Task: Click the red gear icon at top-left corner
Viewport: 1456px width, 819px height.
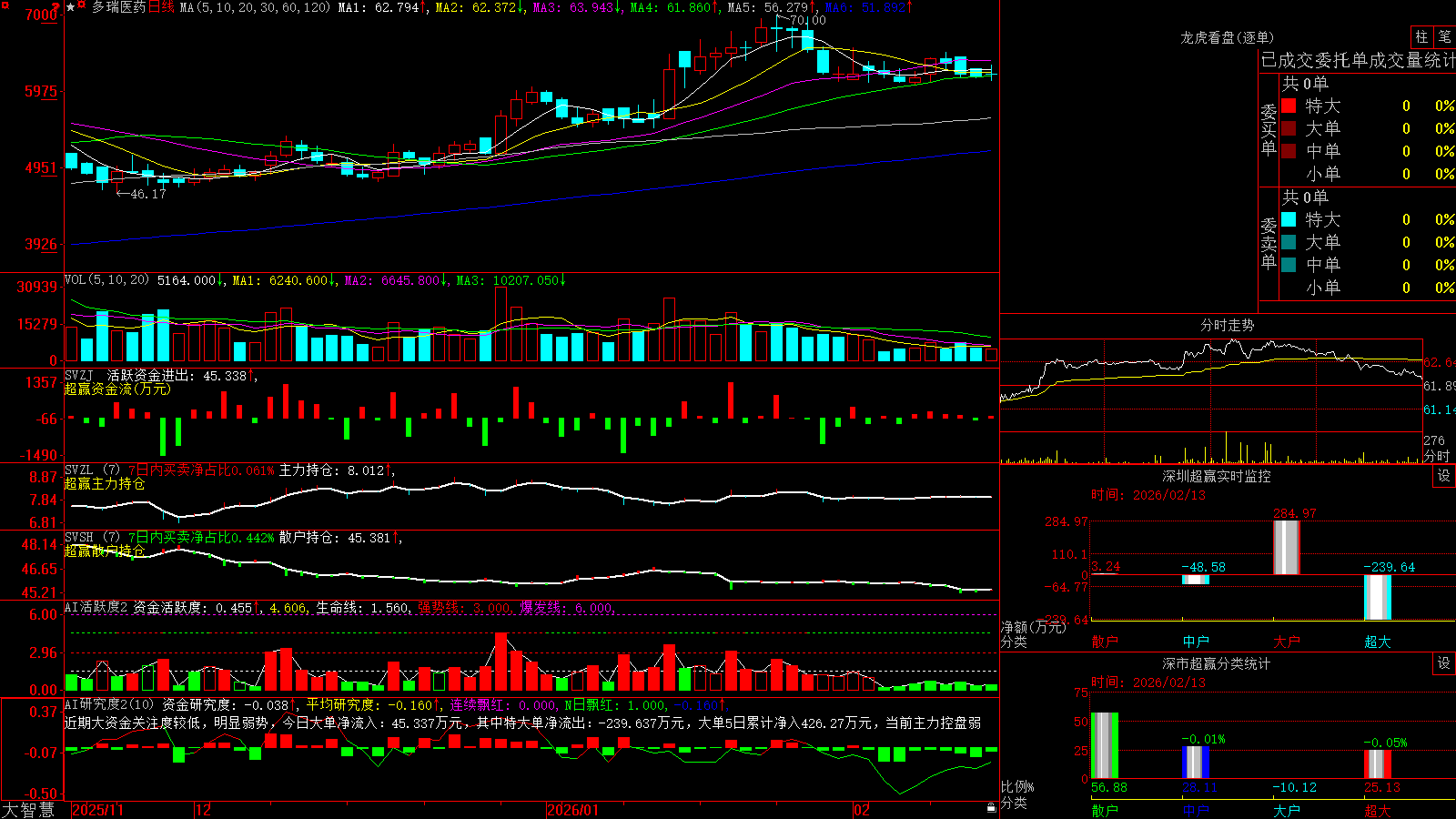Action: click(x=5, y=5)
